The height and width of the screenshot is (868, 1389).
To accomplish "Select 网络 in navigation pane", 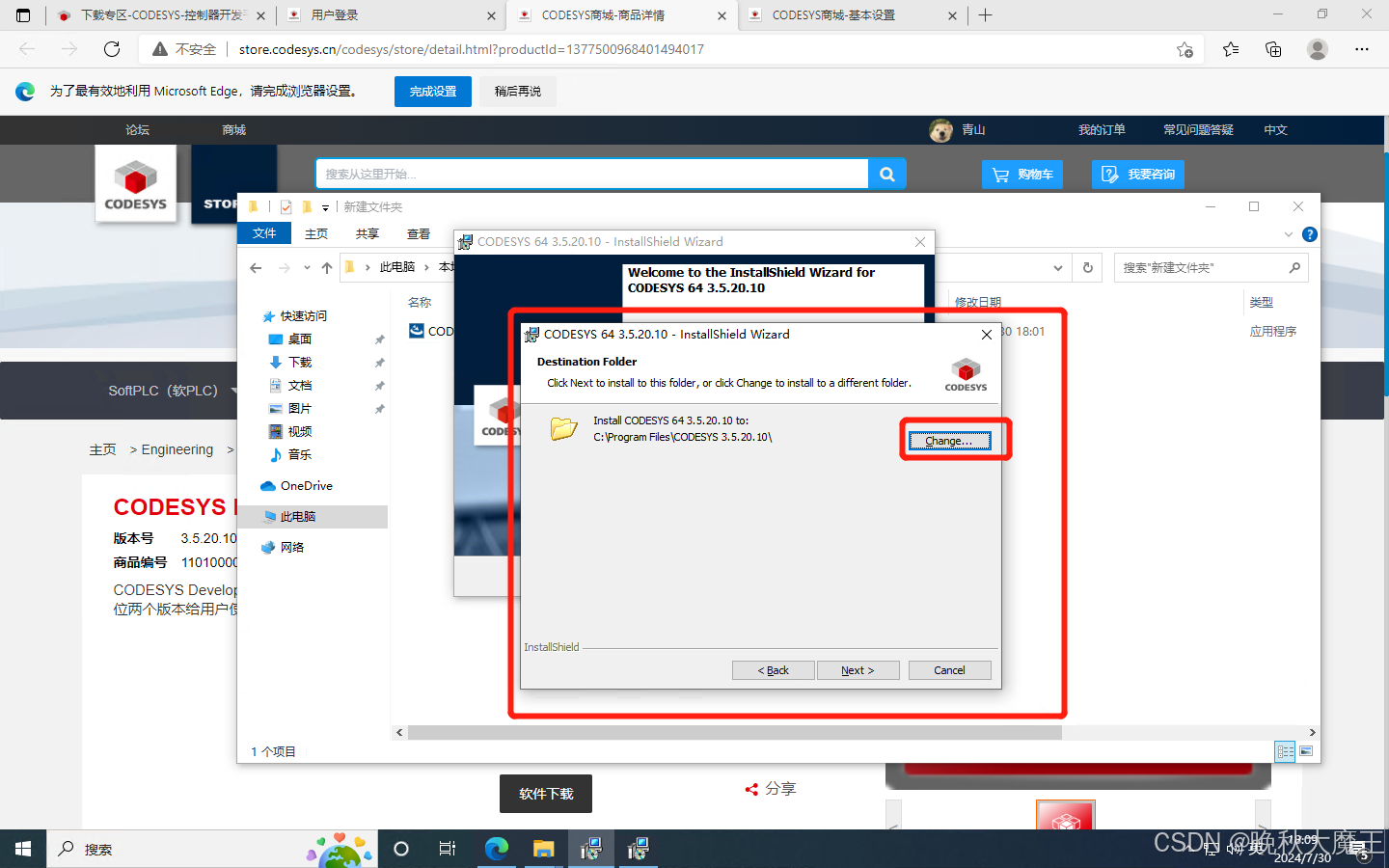I will coord(292,548).
